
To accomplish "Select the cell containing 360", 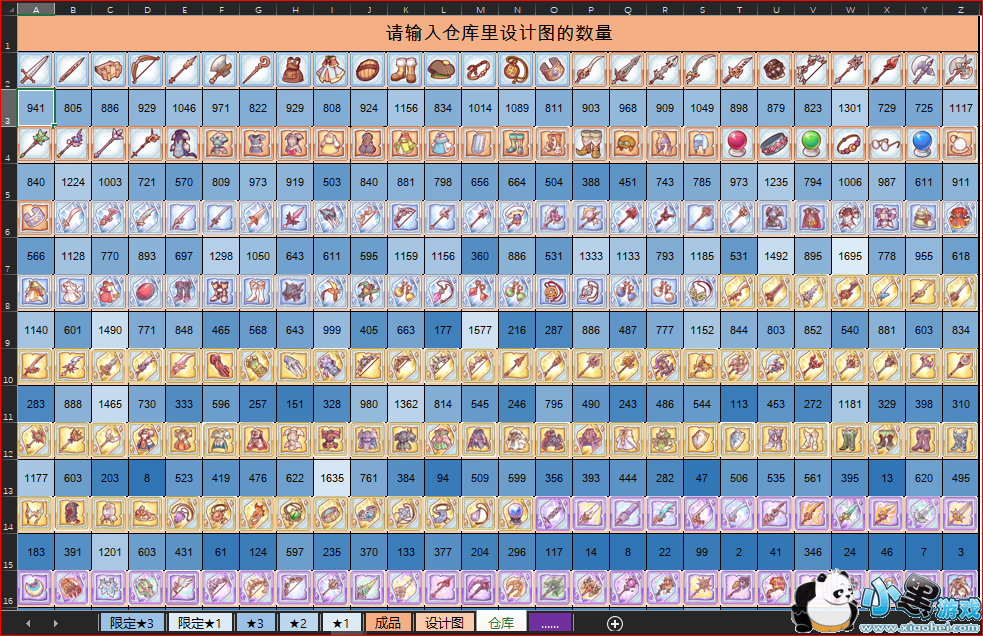I will [x=480, y=256].
